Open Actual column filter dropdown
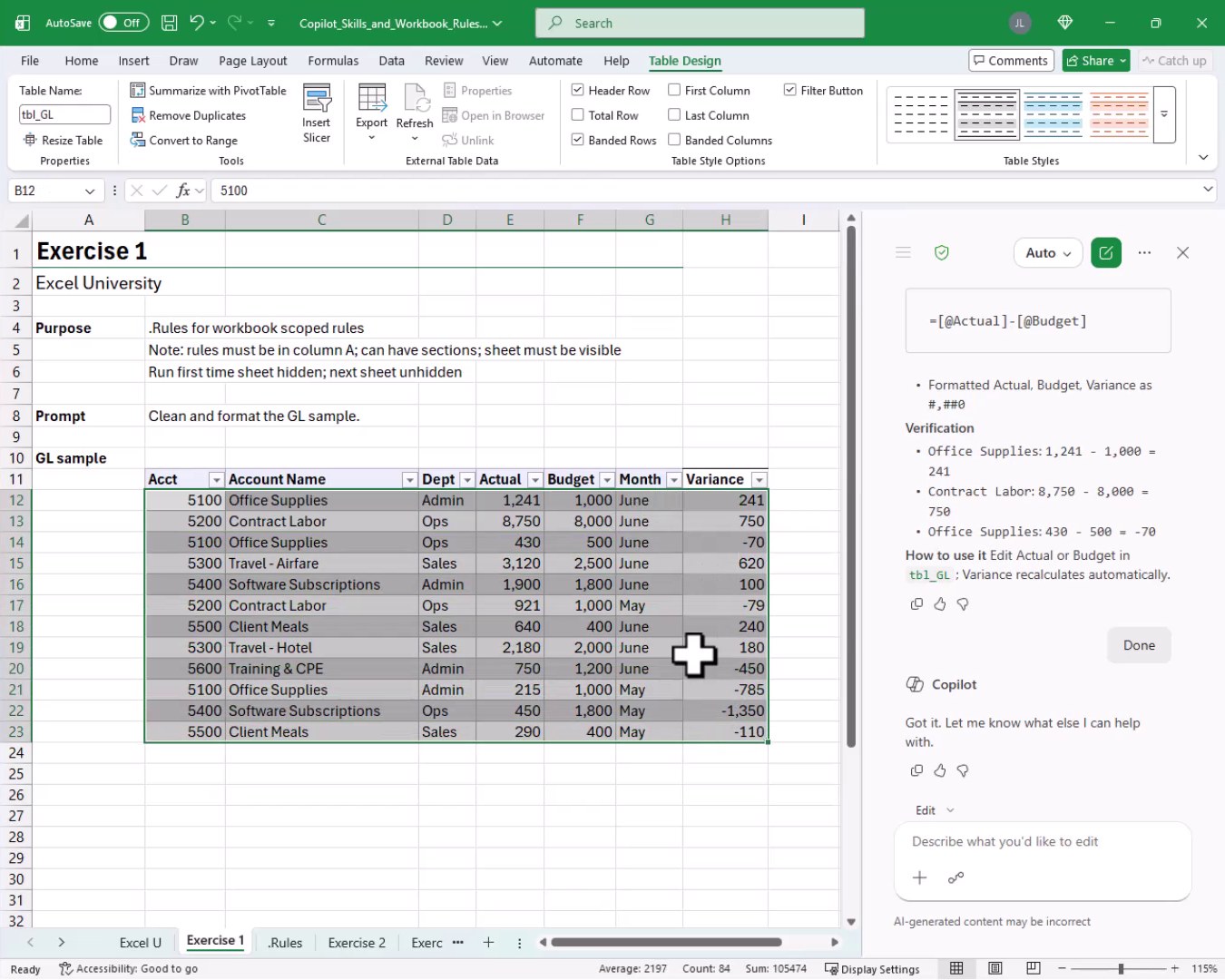This screenshot has height=980, width=1225. point(534,479)
